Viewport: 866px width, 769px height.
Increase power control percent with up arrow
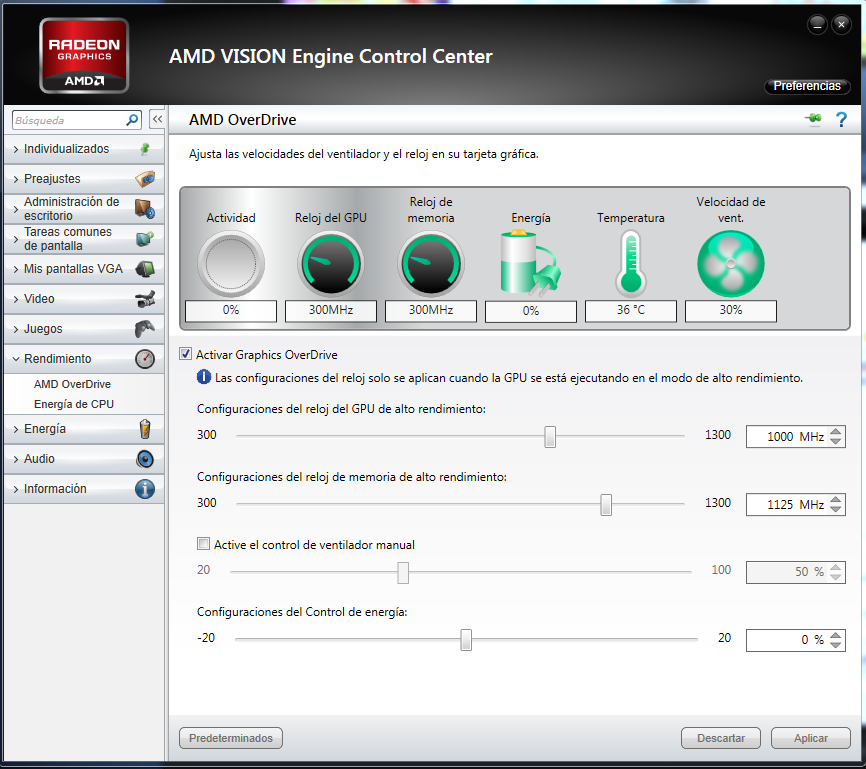[836, 635]
